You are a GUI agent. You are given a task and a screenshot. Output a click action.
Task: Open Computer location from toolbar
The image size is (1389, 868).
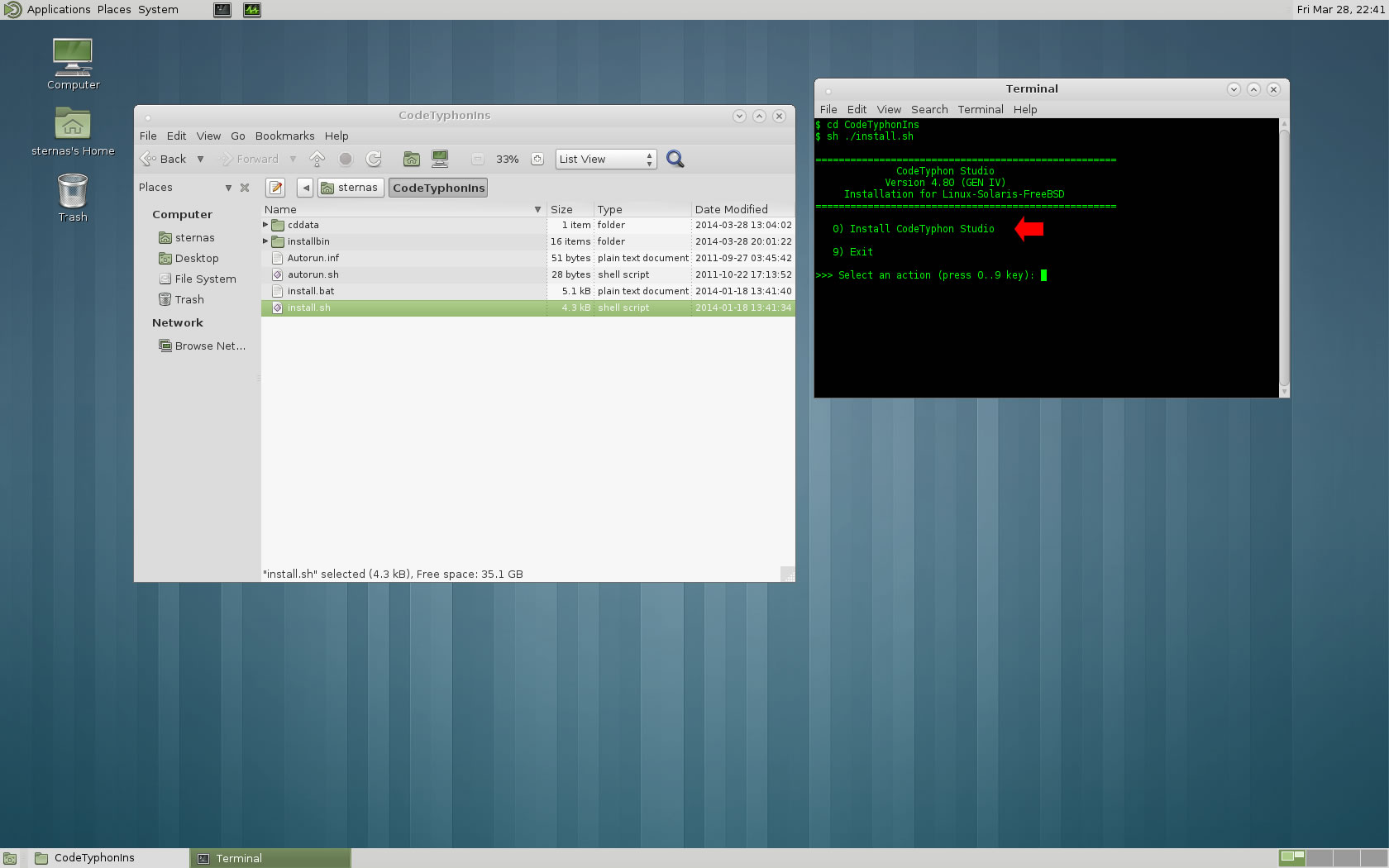point(440,159)
